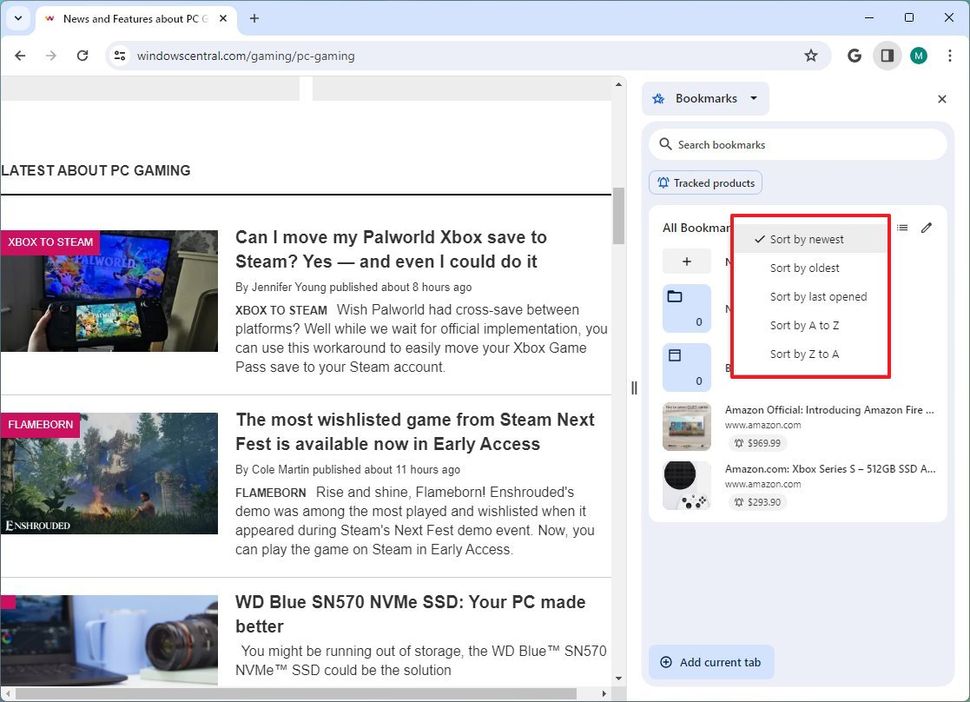Click the edit pencil icon in bookmarks panel
Image resolution: width=970 pixels, height=702 pixels.
(927, 227)
